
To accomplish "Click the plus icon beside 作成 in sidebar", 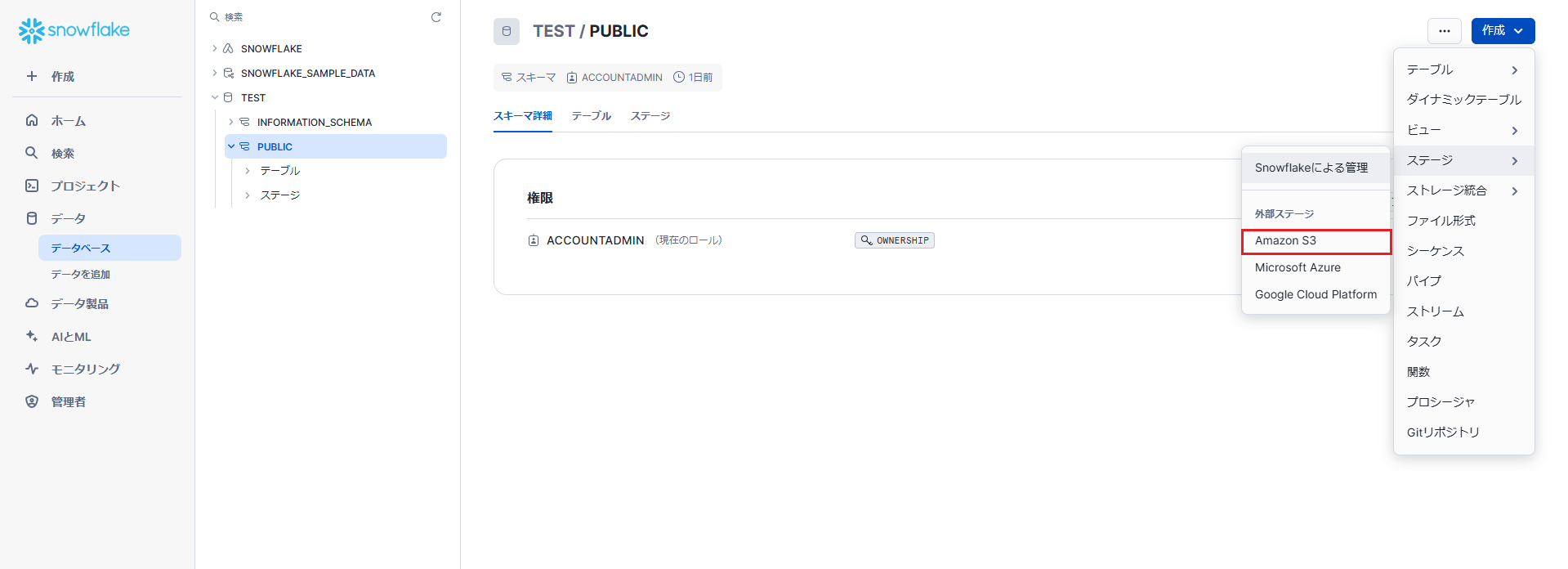I will click(32, 76).
